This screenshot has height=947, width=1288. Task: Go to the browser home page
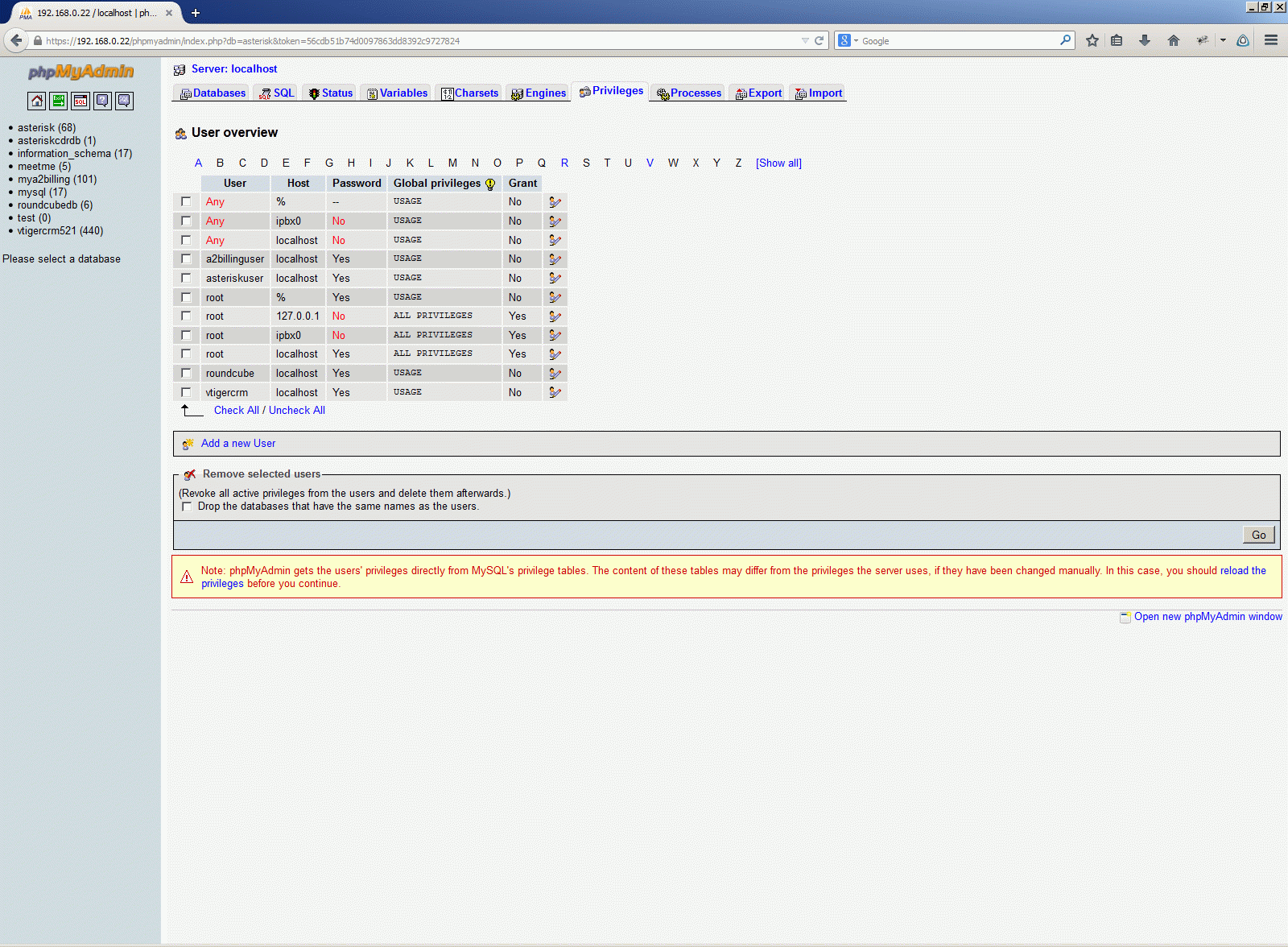pyautogui.click(x=1174, y=40)
